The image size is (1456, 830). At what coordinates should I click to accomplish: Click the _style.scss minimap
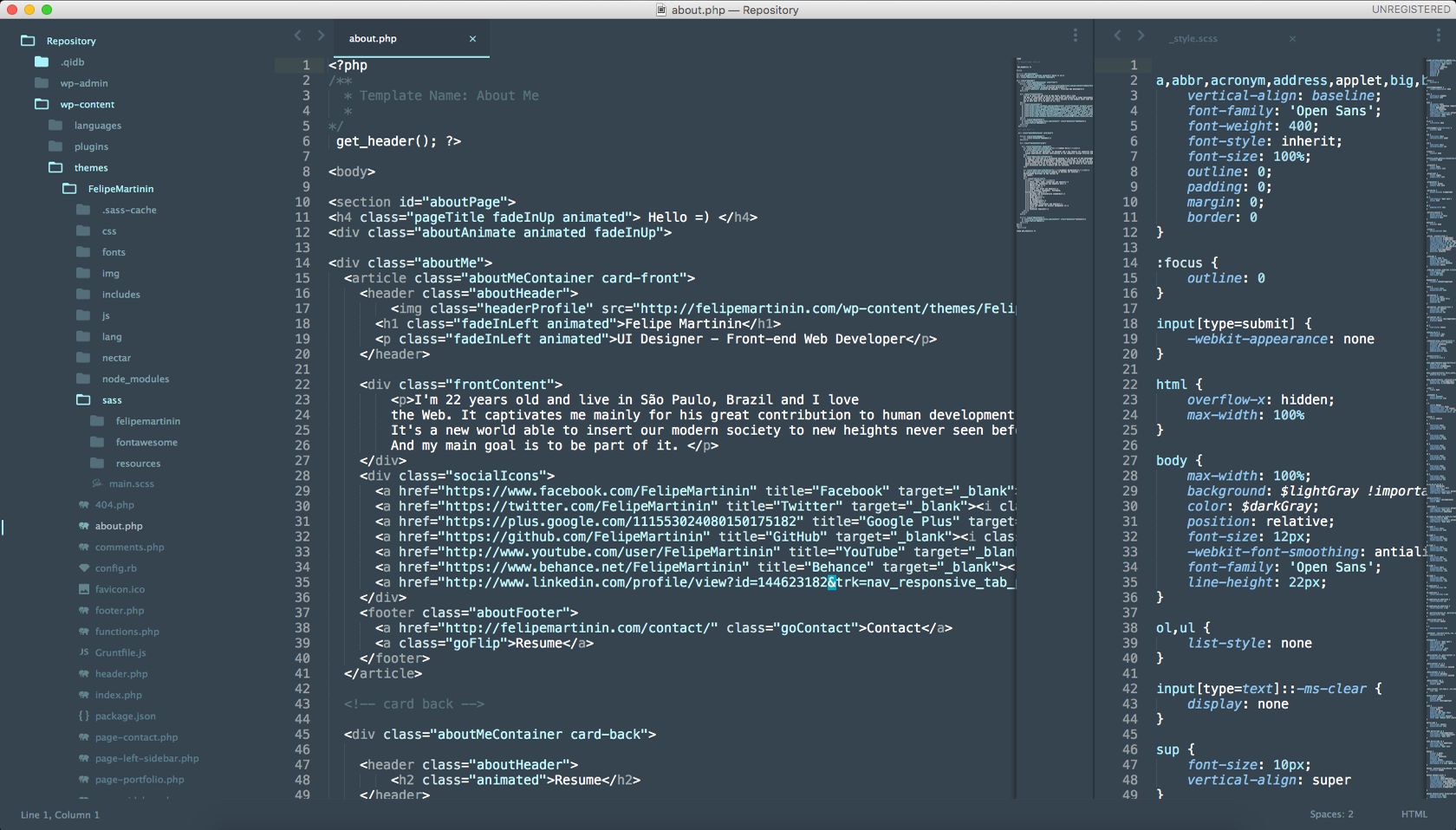tap(1440, 429)
